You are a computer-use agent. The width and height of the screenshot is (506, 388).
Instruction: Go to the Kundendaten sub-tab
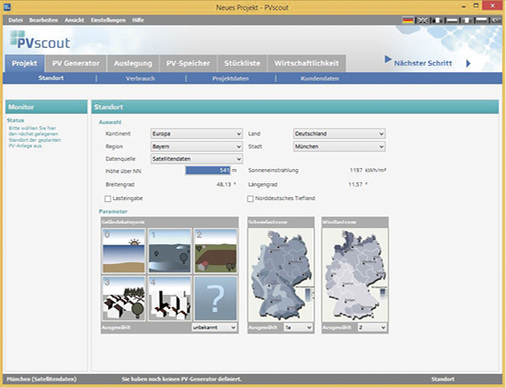[x=320, y=79]
